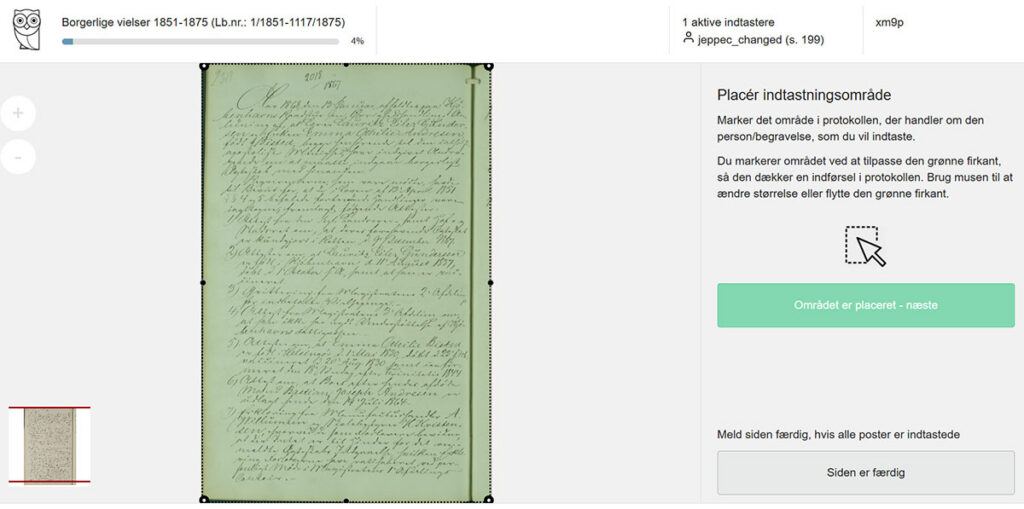Image resolution: width=1024 pixels, height=509 pixels.
Task: Click the 'Siden er færdig' button
Action: pos(865,472)
